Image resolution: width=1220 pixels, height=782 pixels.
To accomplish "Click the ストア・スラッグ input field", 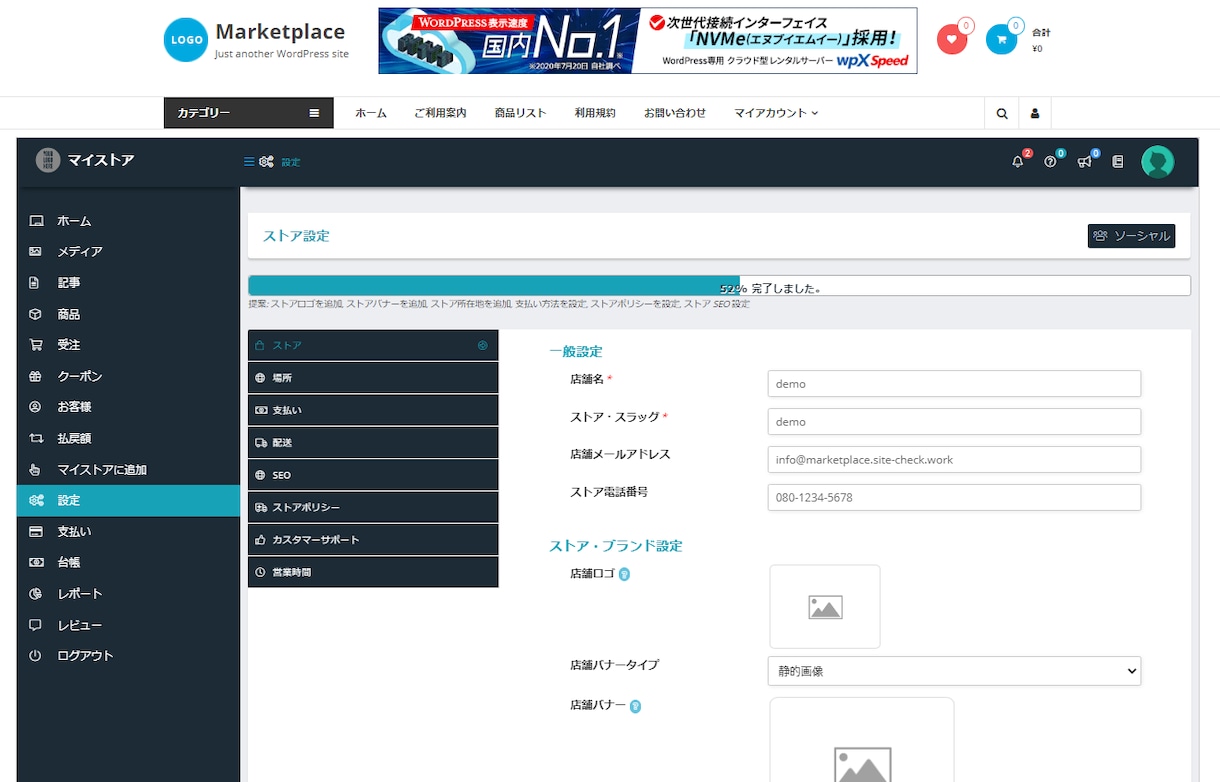I will pyautogui.click(x=954, y=422).
